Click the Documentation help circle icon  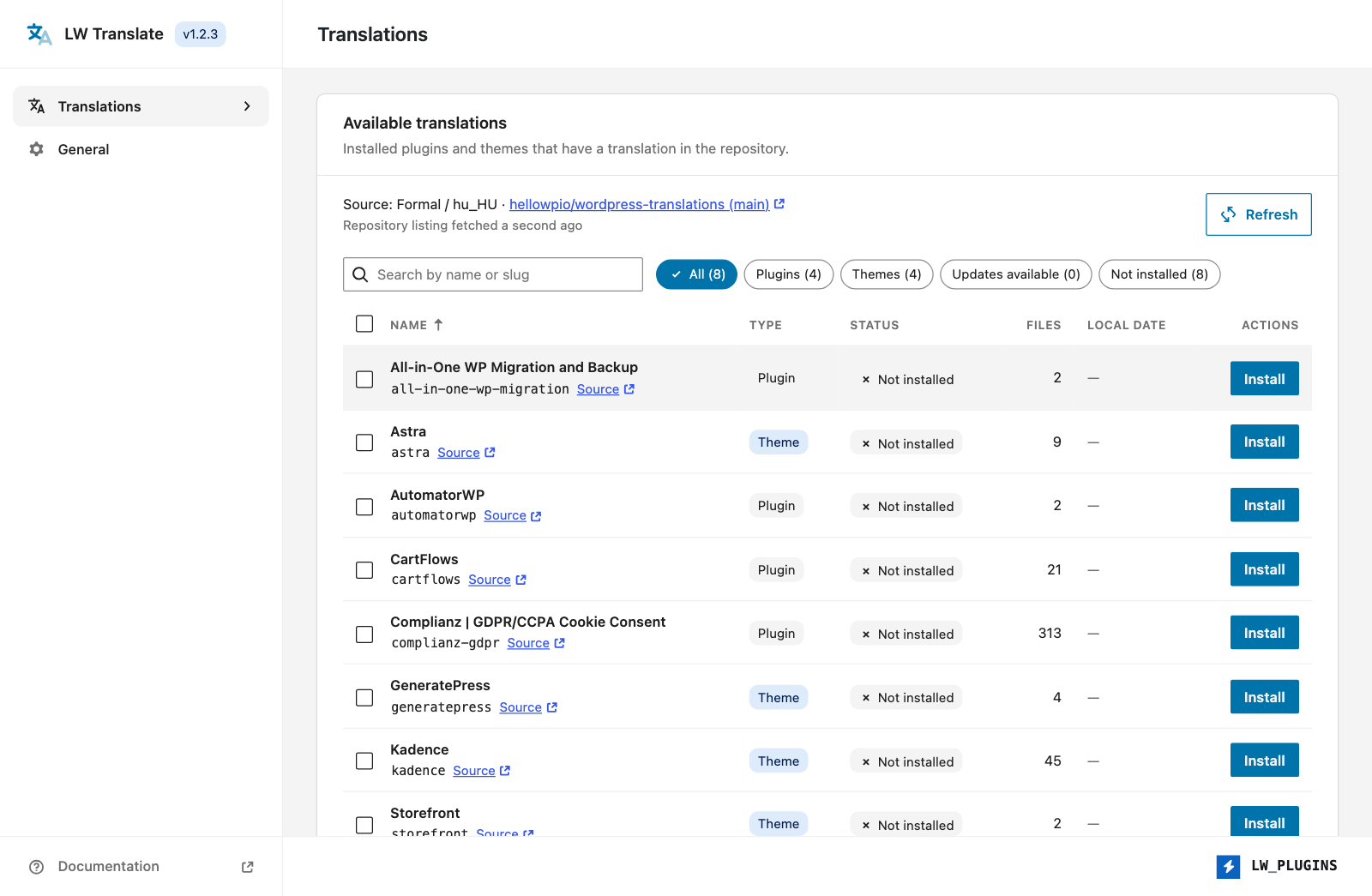tap(36, 867)
